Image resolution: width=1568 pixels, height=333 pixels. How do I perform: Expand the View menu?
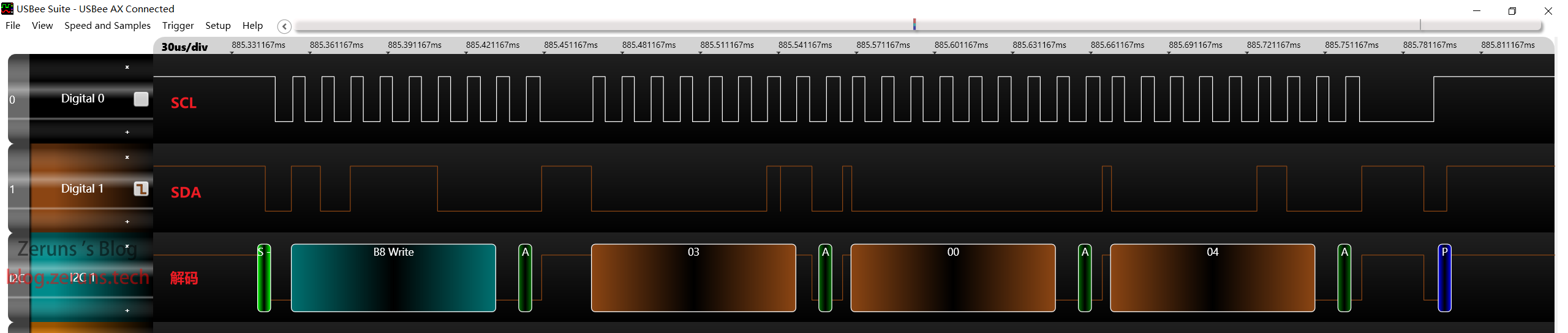click(x=42, y=26)
